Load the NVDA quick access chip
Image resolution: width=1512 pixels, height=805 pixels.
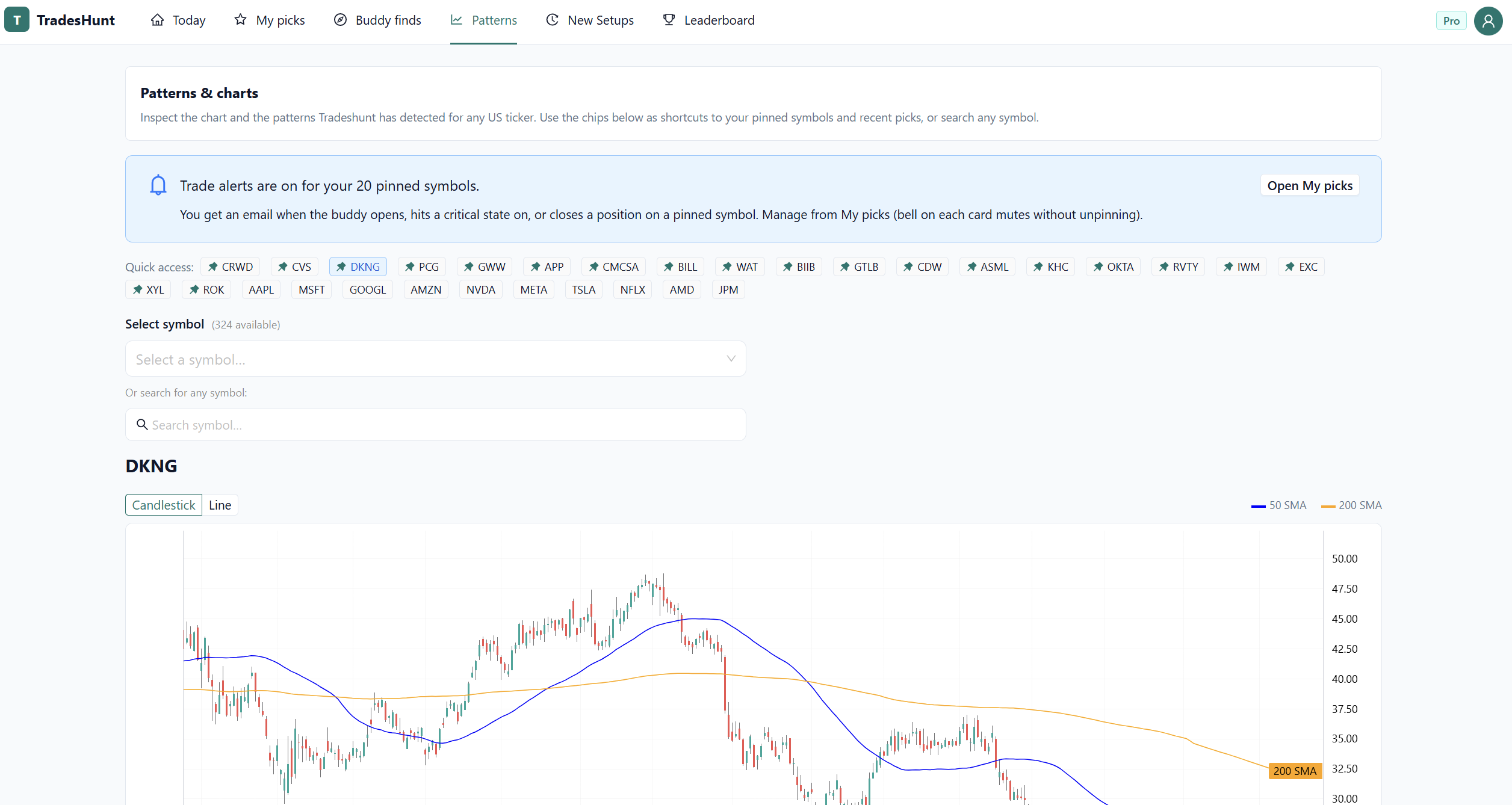point(481,289)
